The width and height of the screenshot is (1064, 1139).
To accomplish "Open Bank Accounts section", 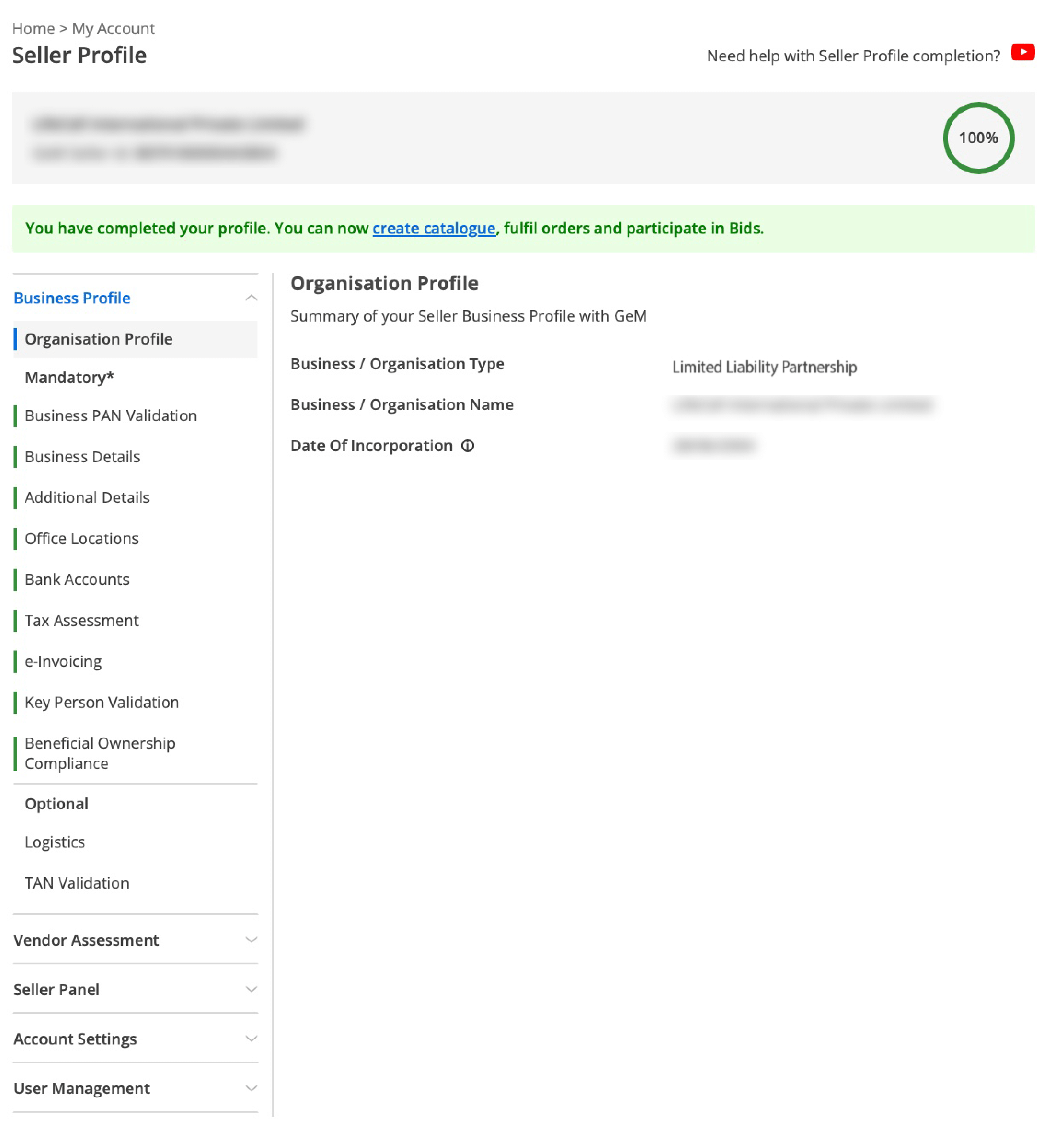I will click(77, 579).
